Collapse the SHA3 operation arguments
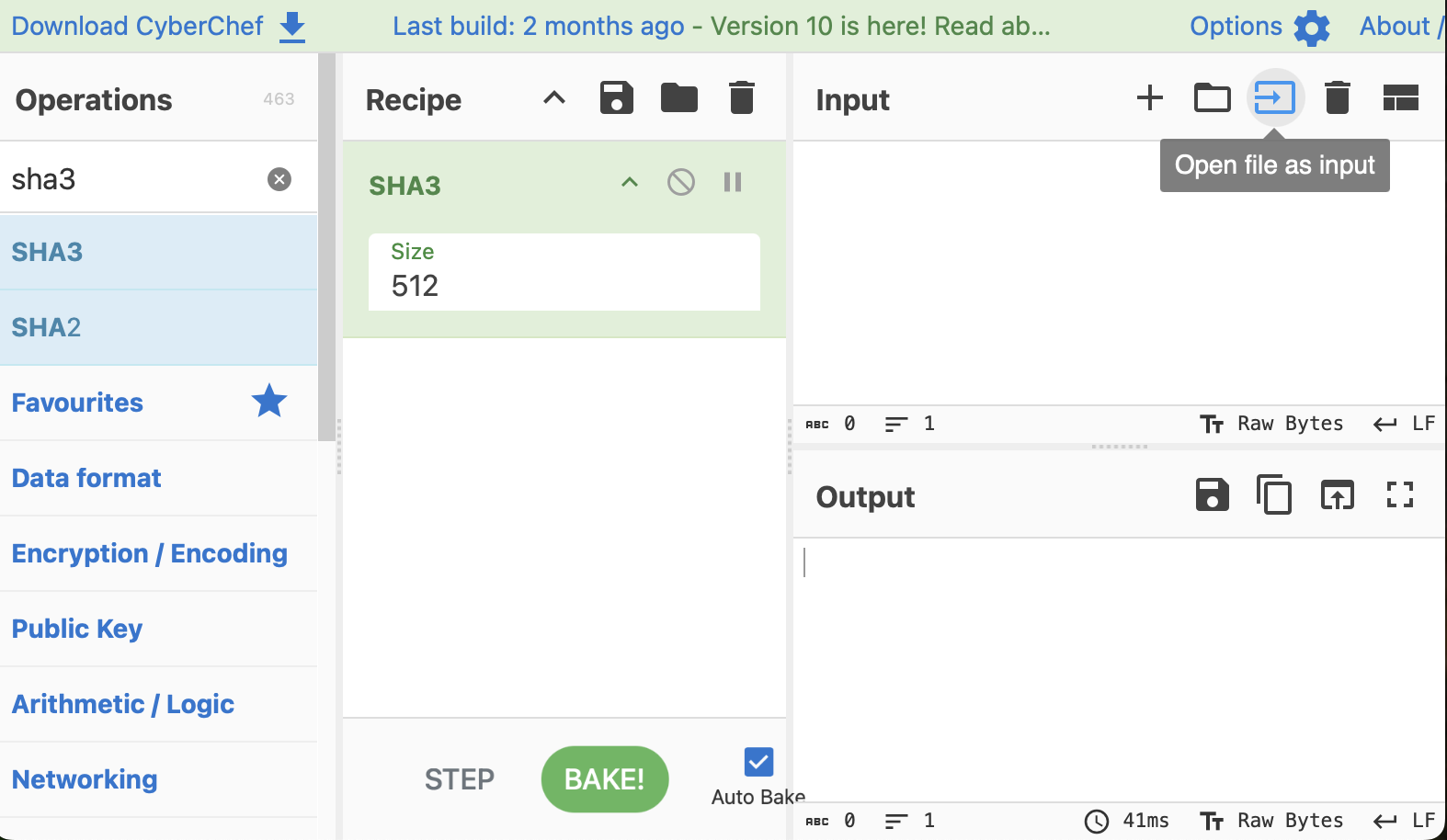Viewport: 1447px width, 840px height. [629, 182]
